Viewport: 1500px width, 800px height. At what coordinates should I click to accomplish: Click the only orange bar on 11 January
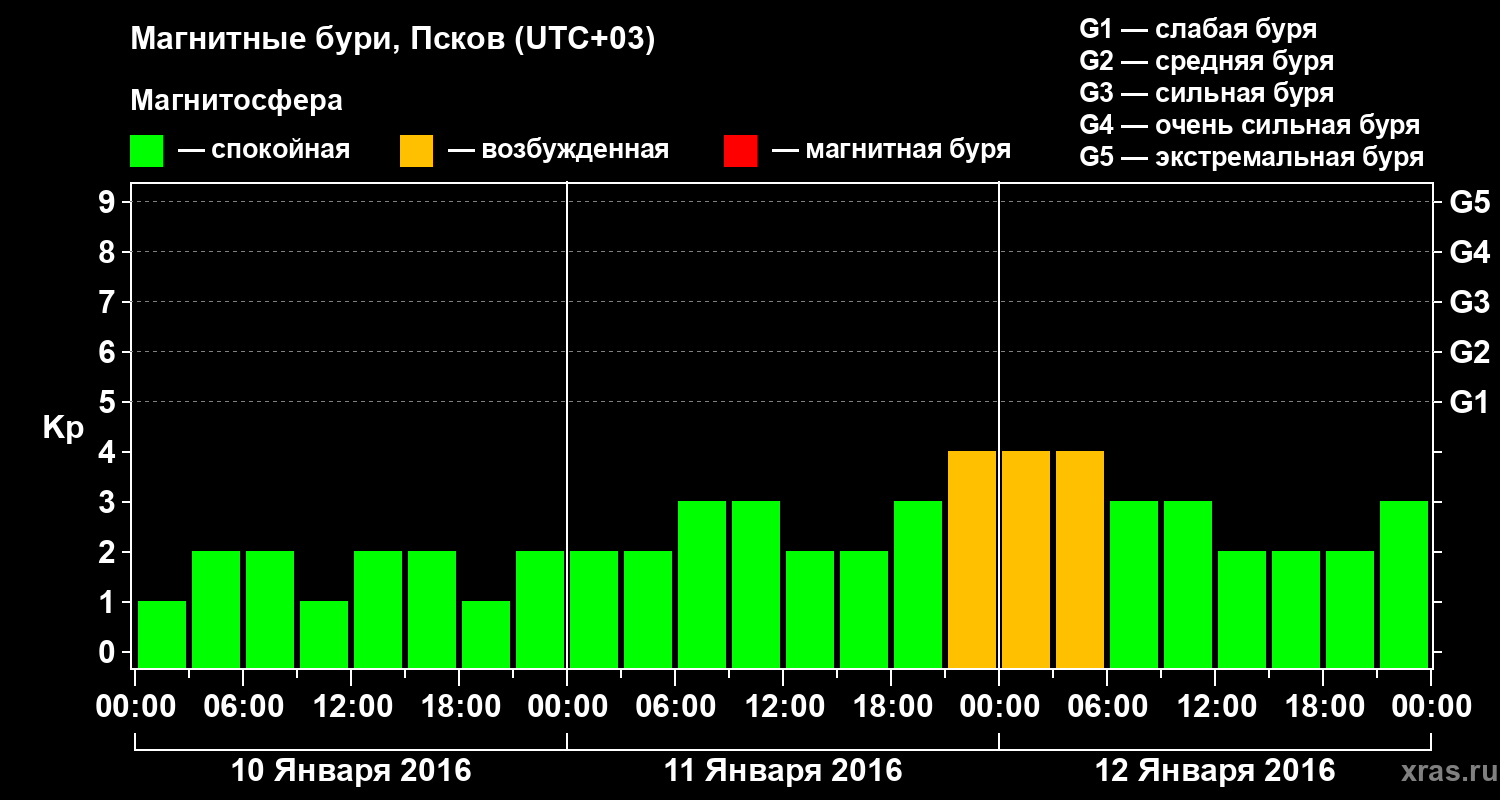(x=972, y=559)
